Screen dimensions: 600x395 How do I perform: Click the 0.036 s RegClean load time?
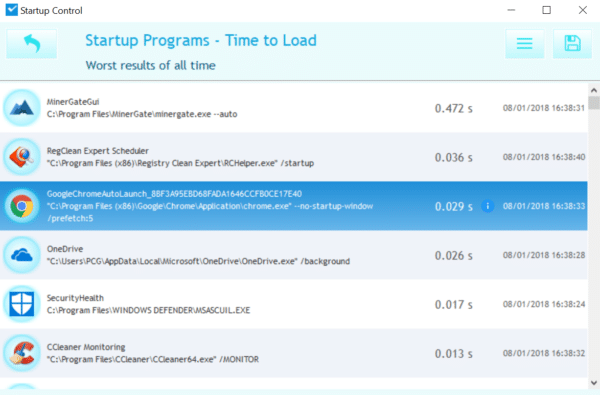tap(453, 157)
